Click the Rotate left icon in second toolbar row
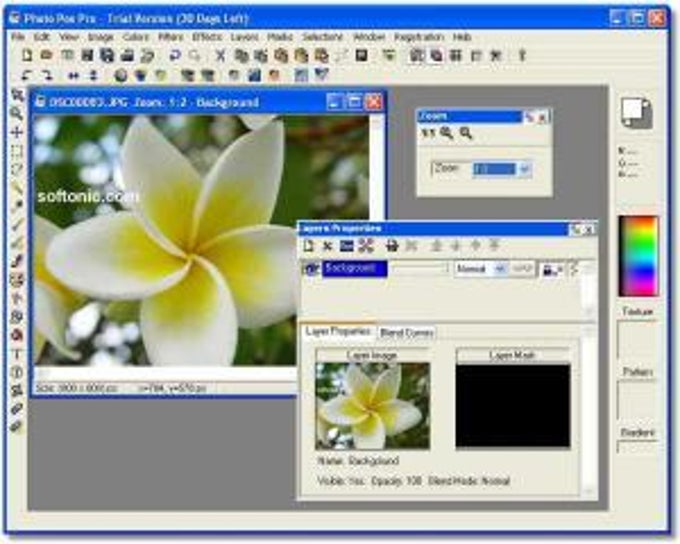680x544 pixels. 27,75
